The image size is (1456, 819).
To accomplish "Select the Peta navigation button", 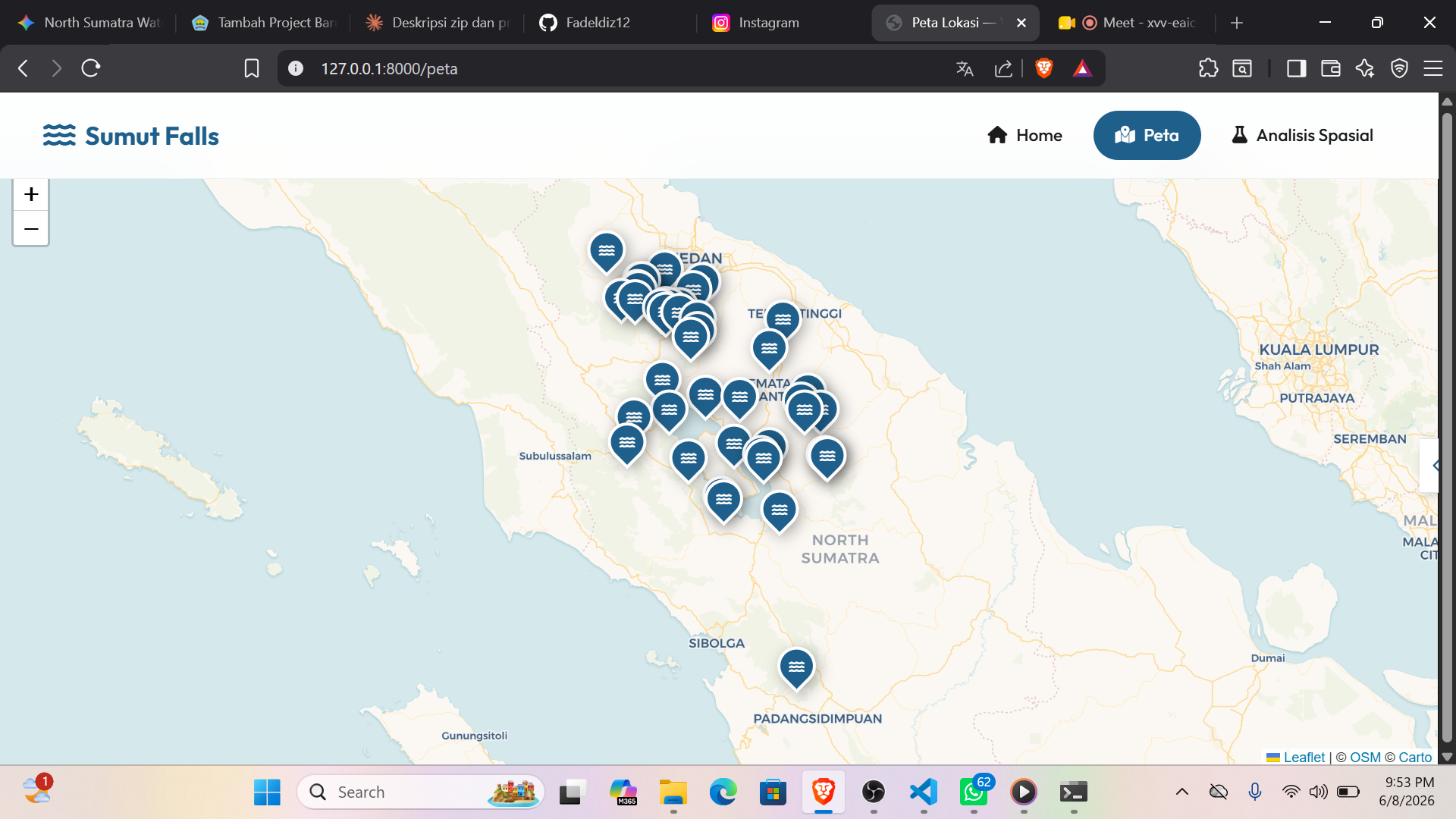I will [1147, 135].
